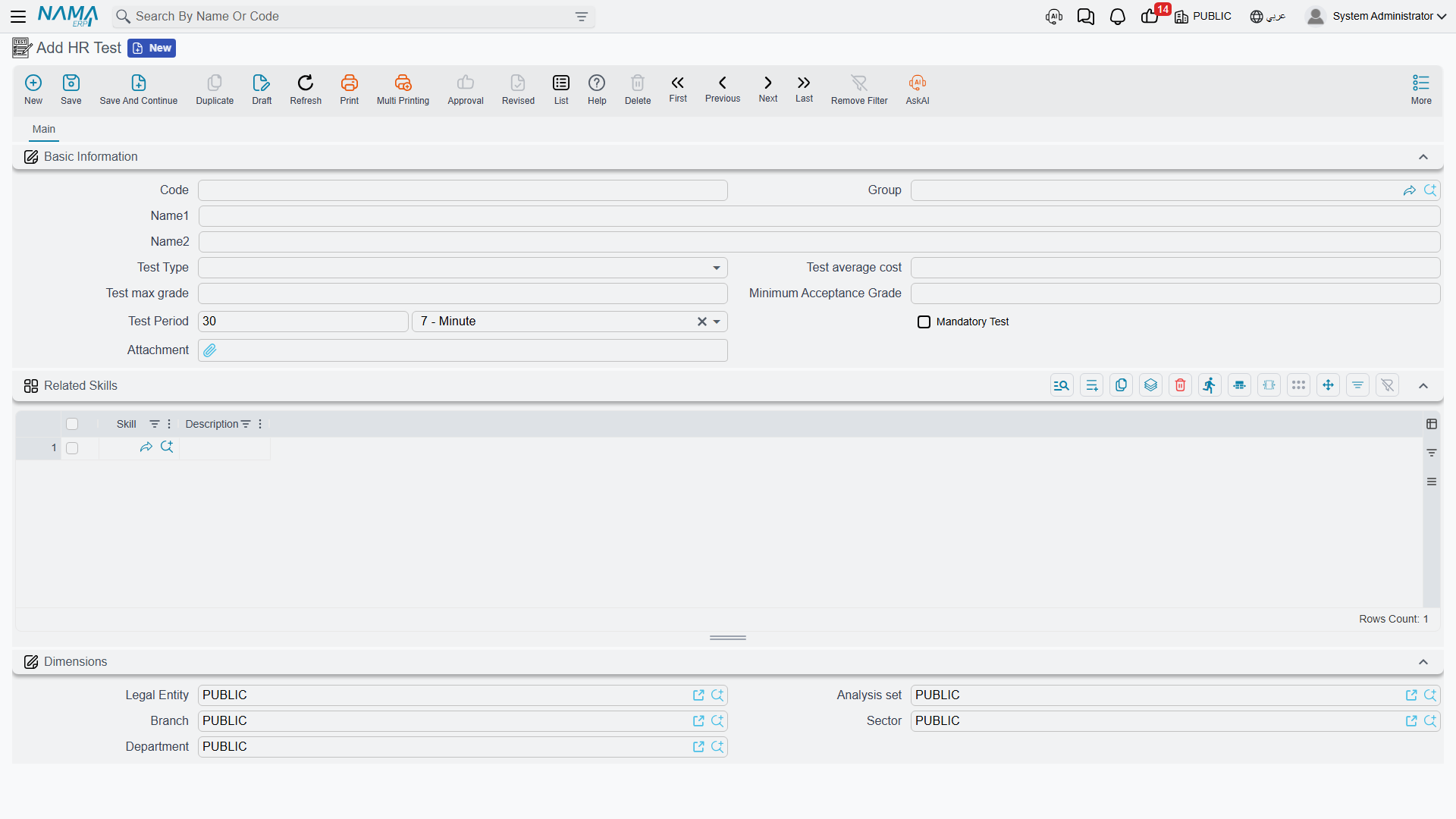Search Branch field lookup icon
Viewport: 1456px width, 819px height.
coord(717,721)
